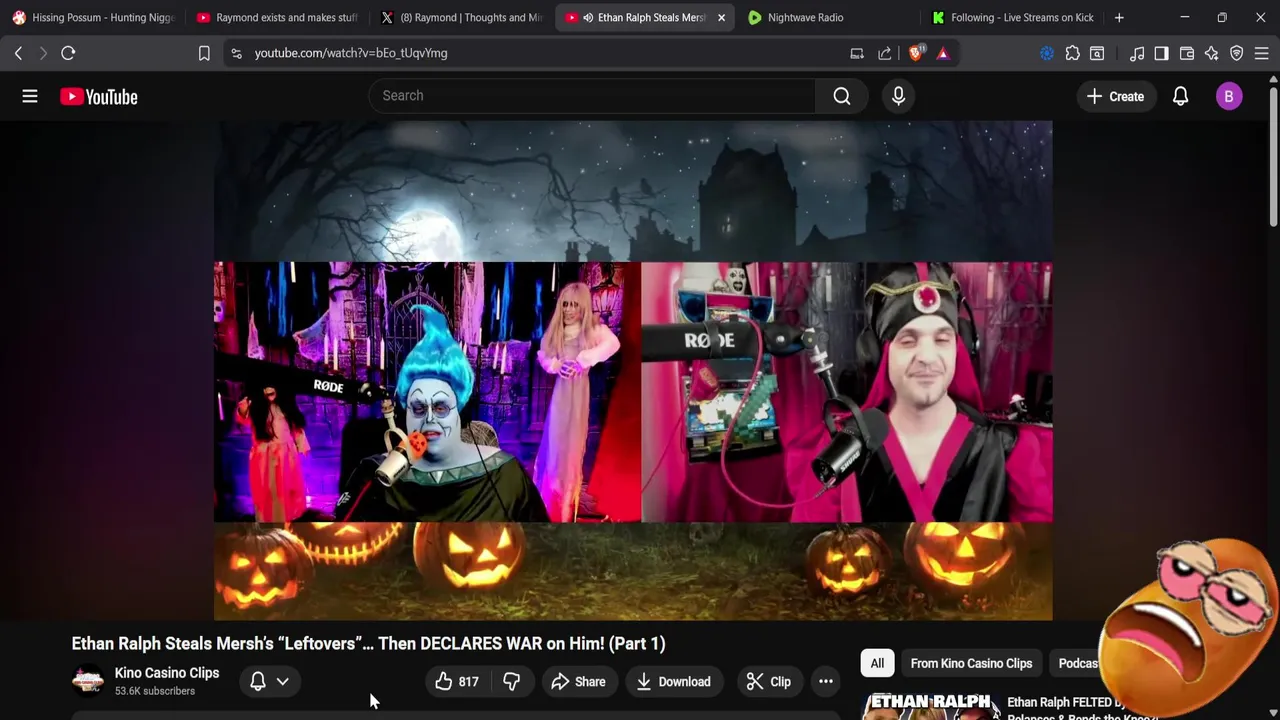Switch to the Hissing Possum browser tab

(92, 17)
